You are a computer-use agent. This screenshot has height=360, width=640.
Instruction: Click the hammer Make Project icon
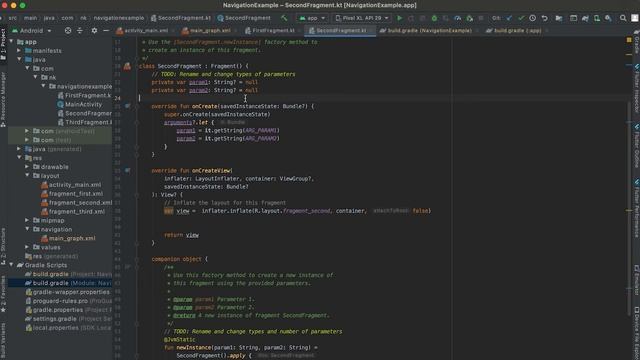(x=284, y=18)
